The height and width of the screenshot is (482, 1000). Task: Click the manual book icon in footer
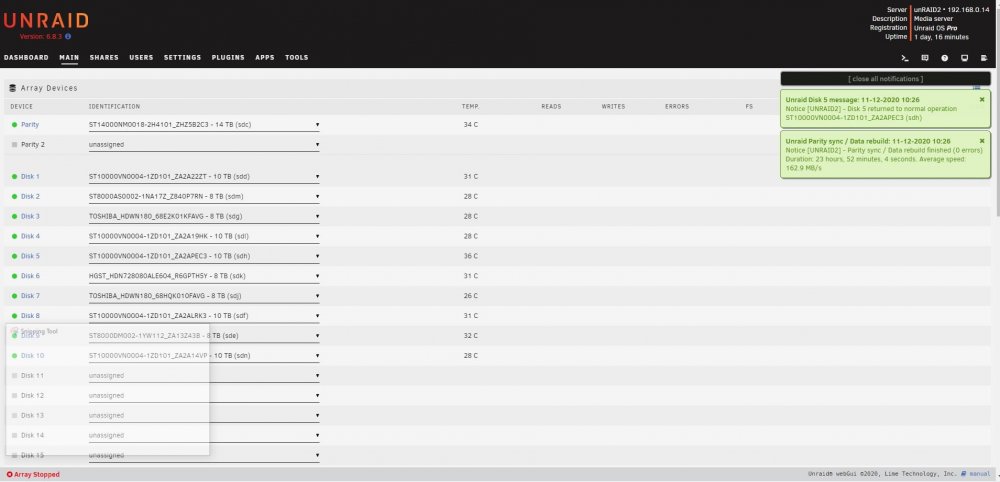click(x=966, y=474)
